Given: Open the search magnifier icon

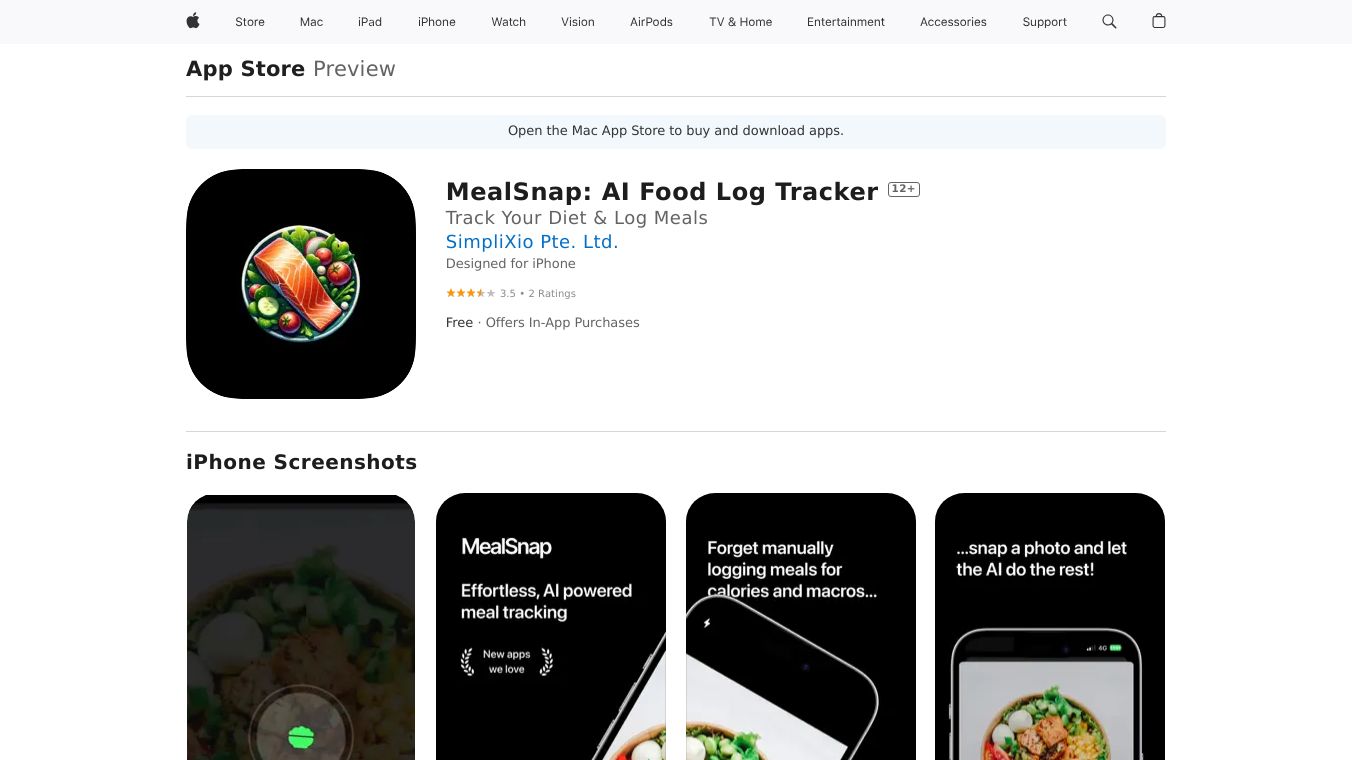Looking at the screenshot, I should point(1109,21).
